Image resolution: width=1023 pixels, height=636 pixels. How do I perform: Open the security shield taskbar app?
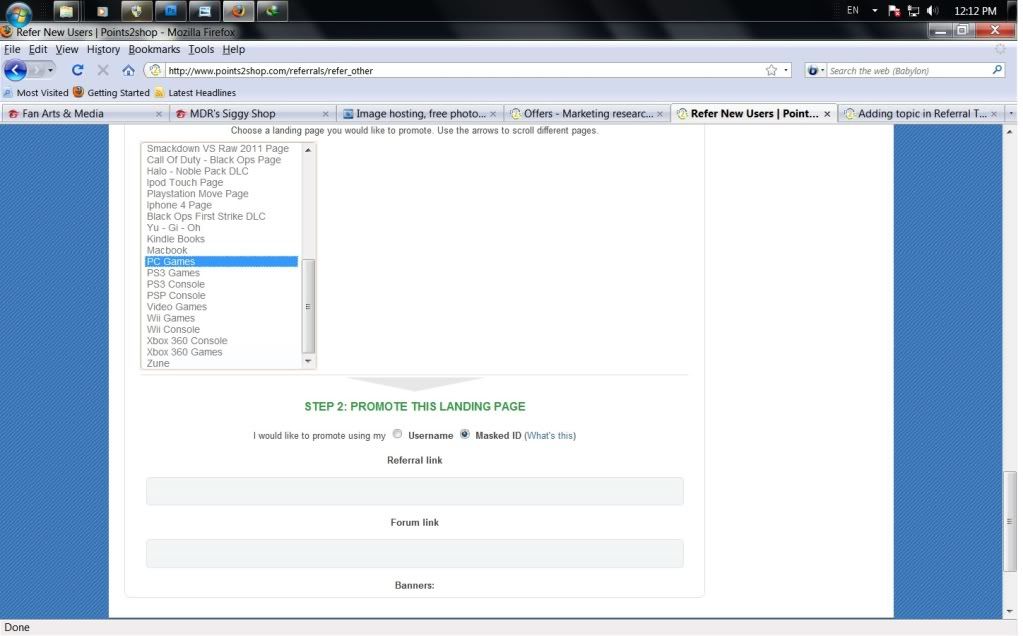[x=136, y=10]
